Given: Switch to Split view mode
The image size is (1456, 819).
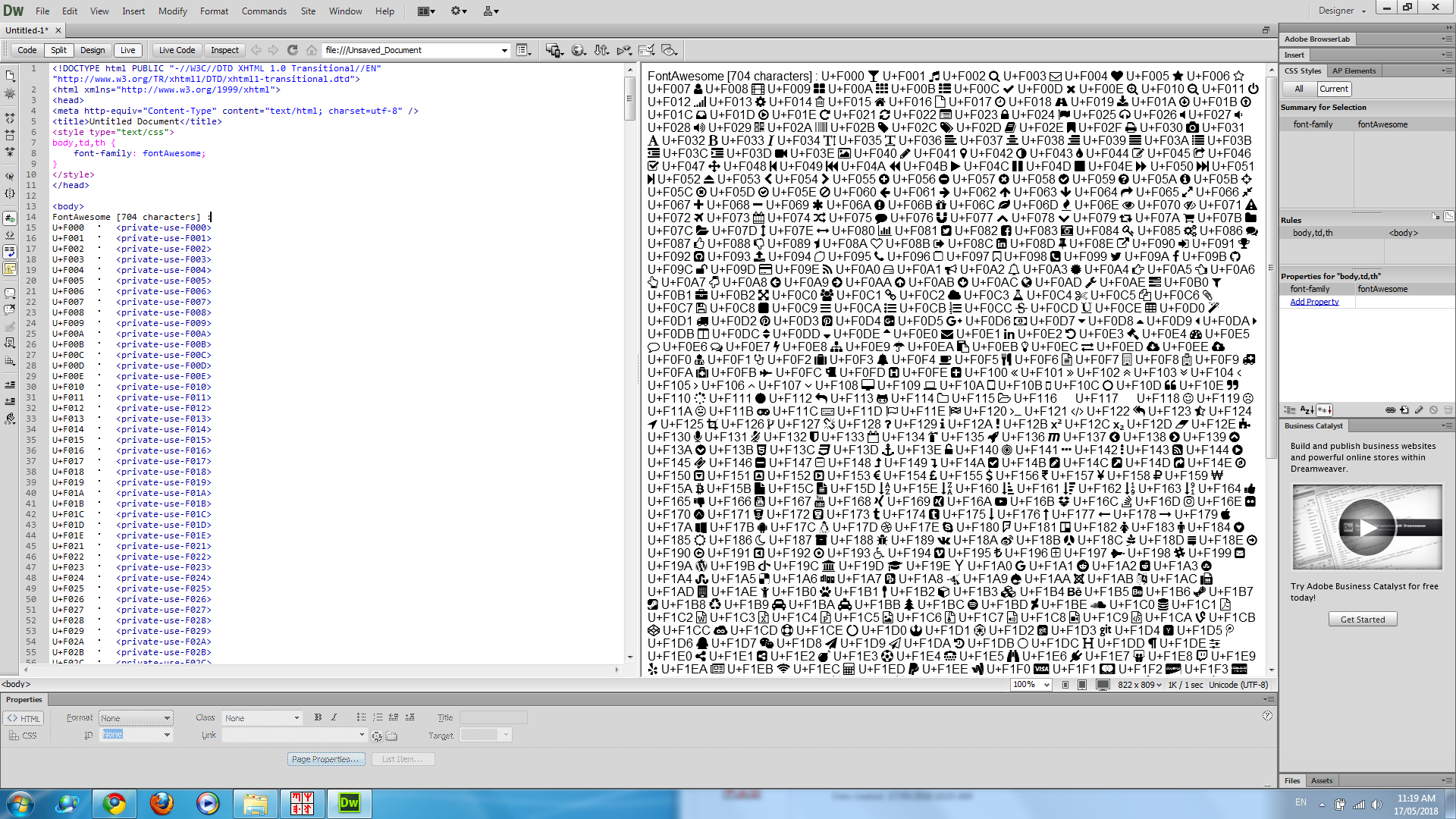Looking at the screenshot, I should click(58, 50).
